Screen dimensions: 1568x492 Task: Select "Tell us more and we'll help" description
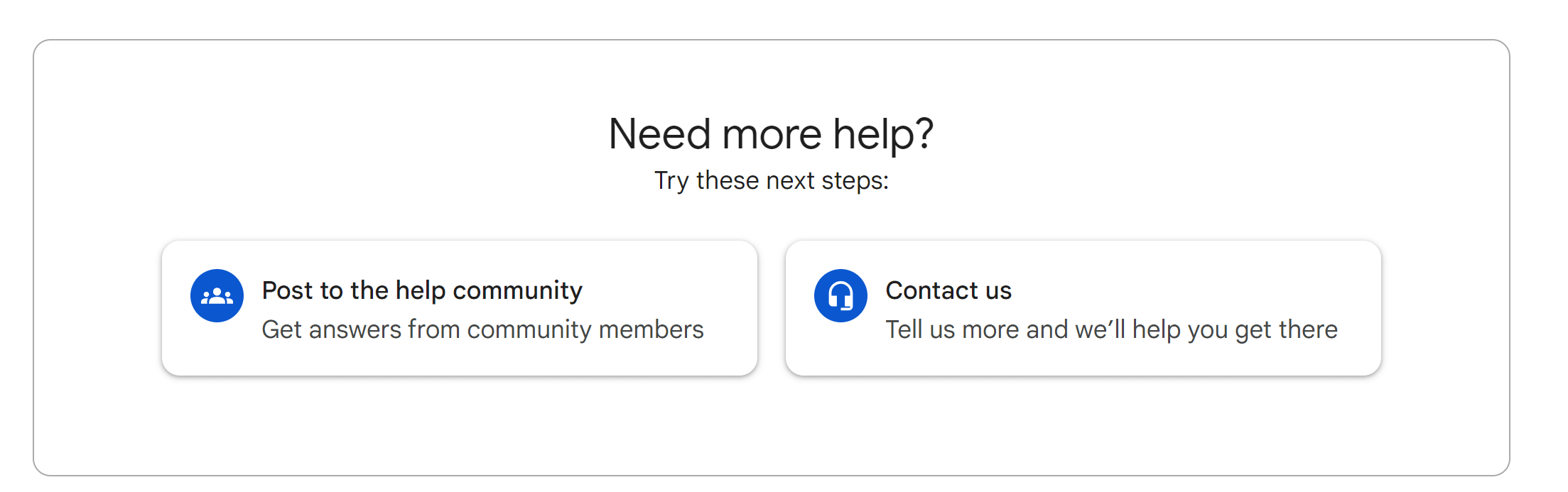click(1111, 329)
